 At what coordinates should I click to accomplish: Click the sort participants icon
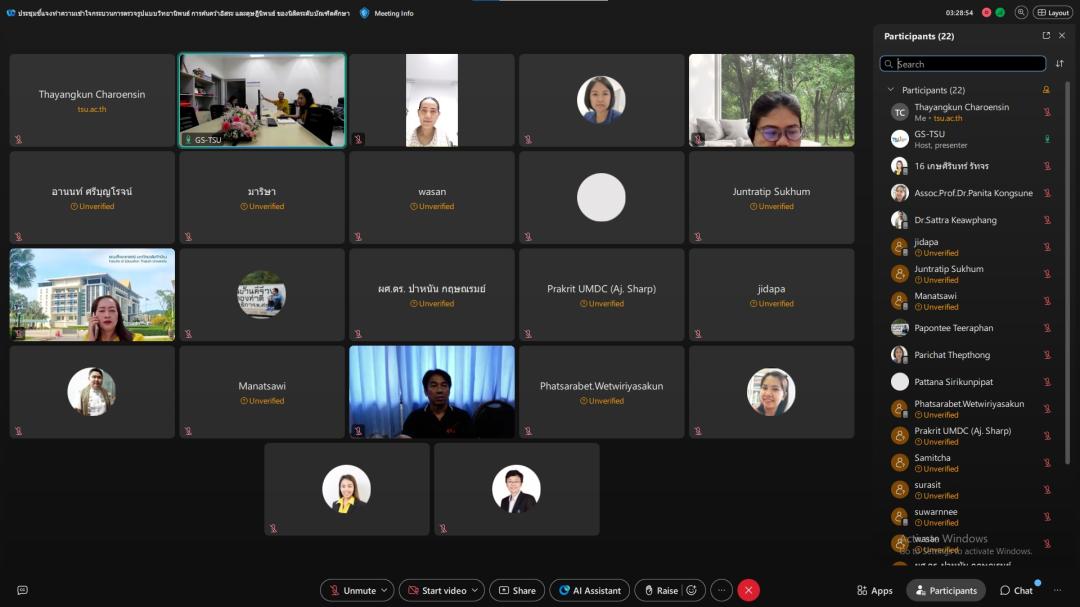click(1060, 63)
